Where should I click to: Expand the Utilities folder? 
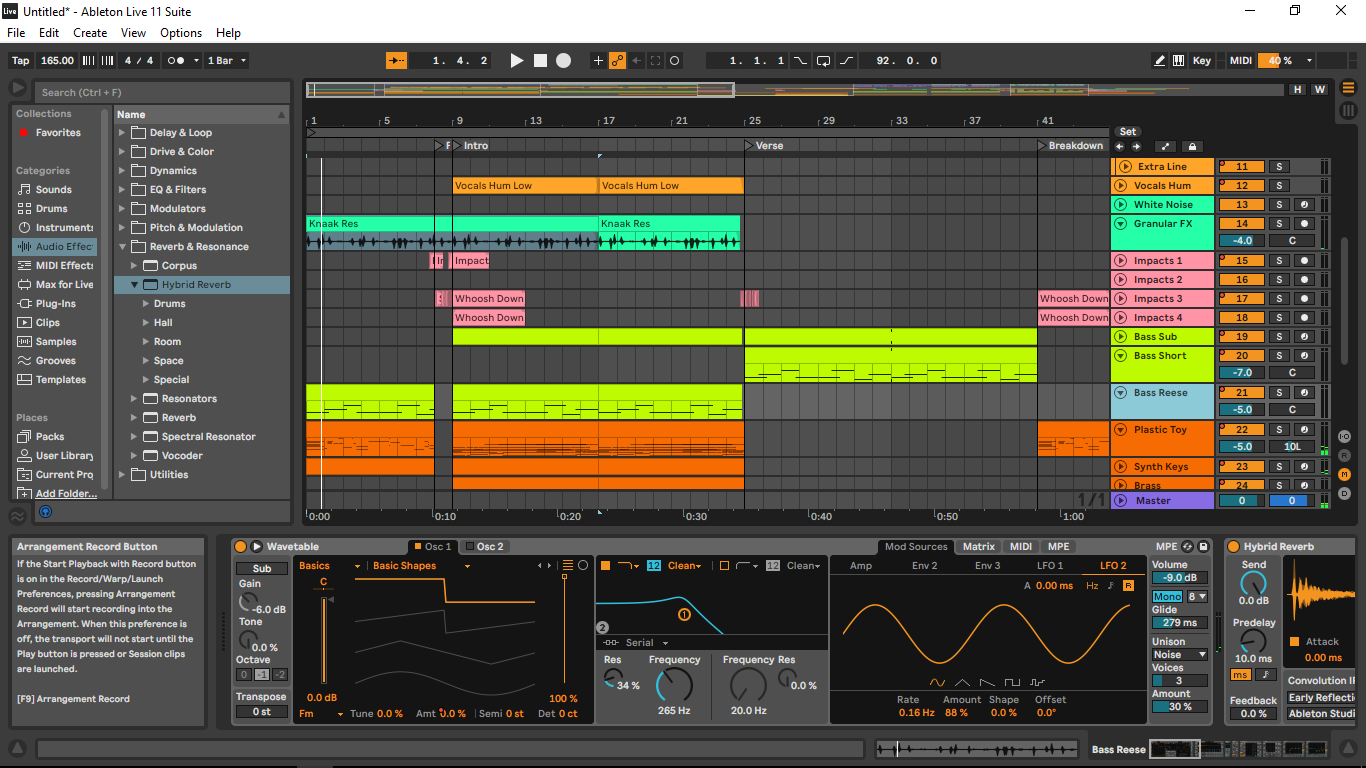pos(123,475)
